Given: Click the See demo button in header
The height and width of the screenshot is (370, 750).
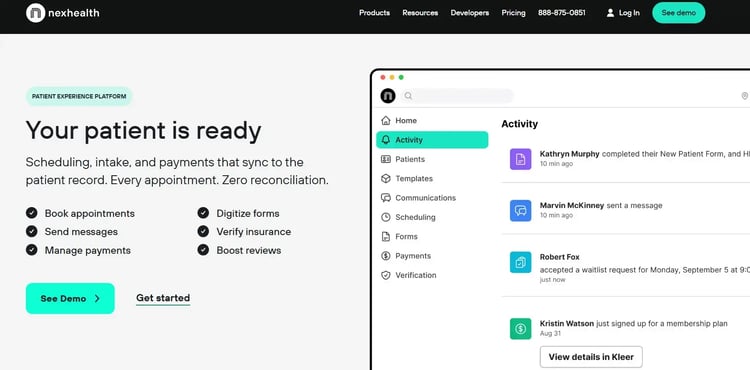Looking at the screenshot, I should (679, 13).
